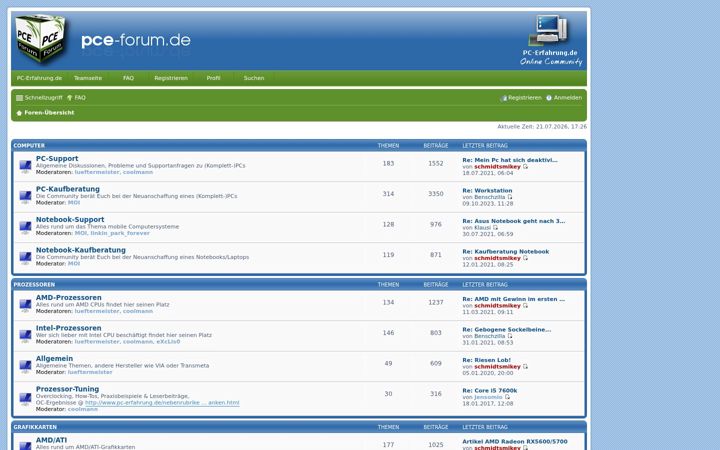720x450 pixels.
Task: View latest post icon in Intel-Prozessoren row
Action: click(509, 336)
